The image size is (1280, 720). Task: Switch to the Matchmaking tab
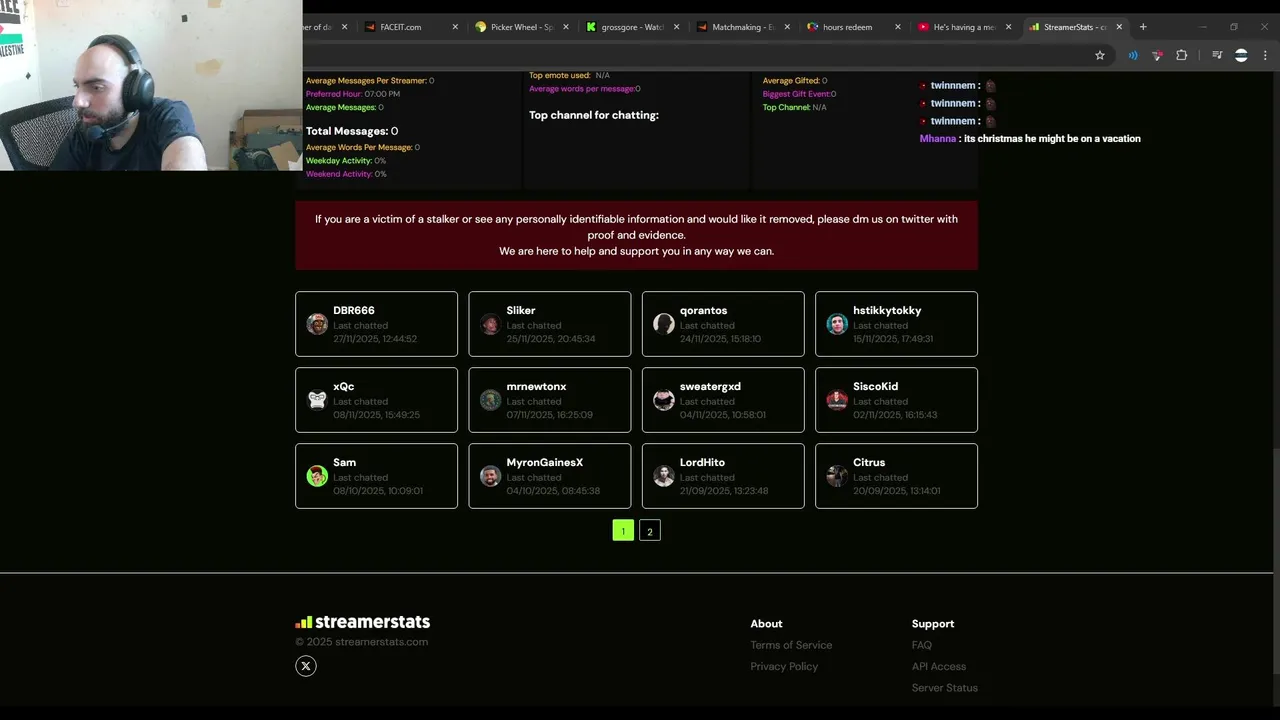741,27
